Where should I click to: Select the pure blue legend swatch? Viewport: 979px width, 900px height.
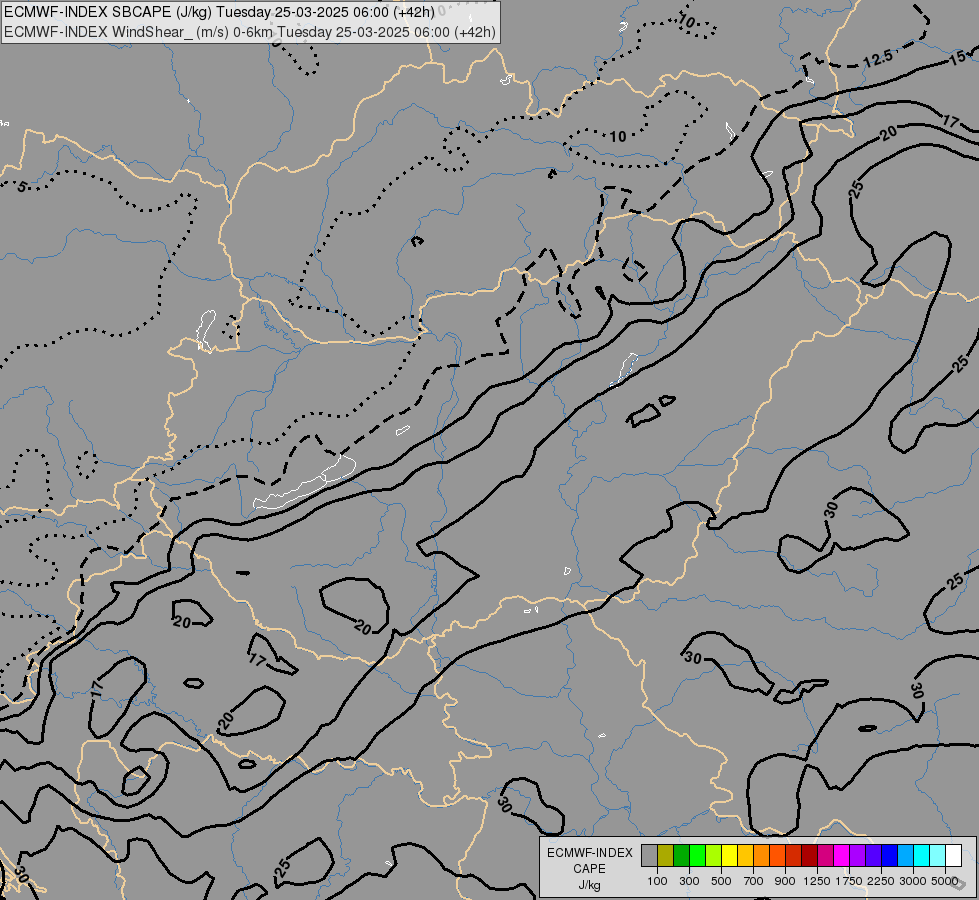890,855
